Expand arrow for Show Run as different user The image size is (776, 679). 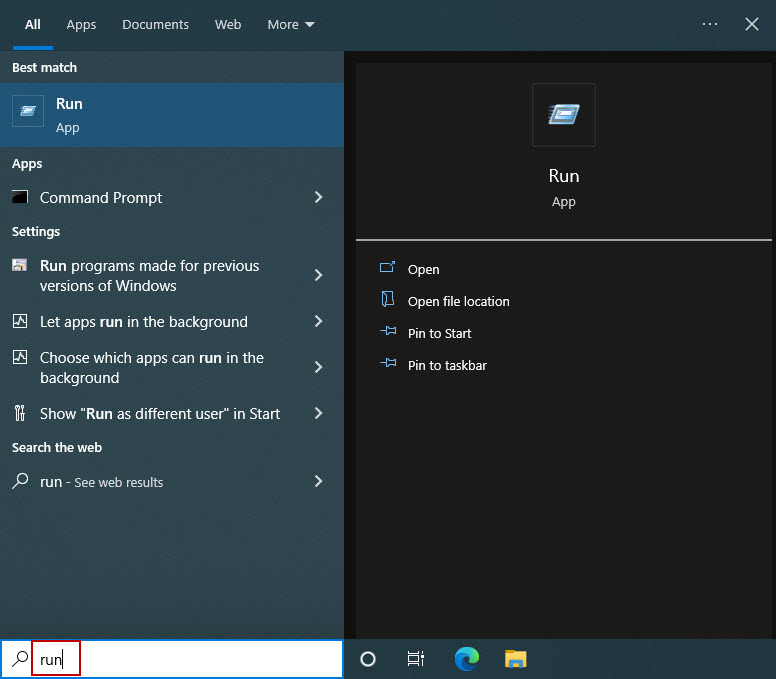[x=318, y=413]
